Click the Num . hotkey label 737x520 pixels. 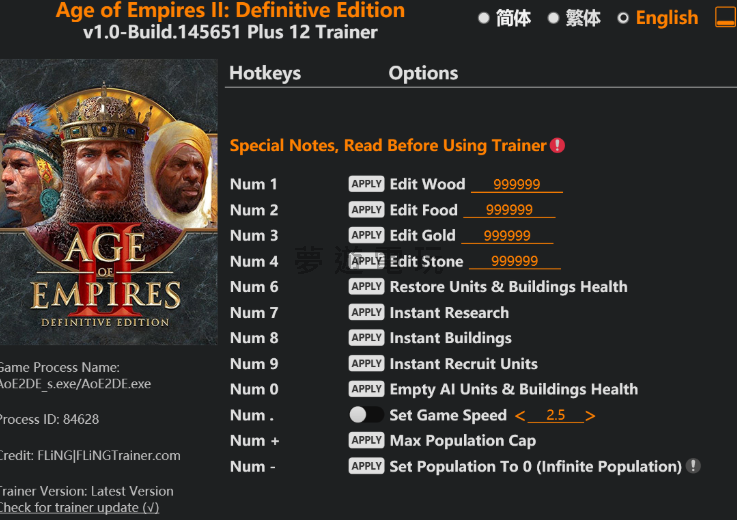click(251, 415)
